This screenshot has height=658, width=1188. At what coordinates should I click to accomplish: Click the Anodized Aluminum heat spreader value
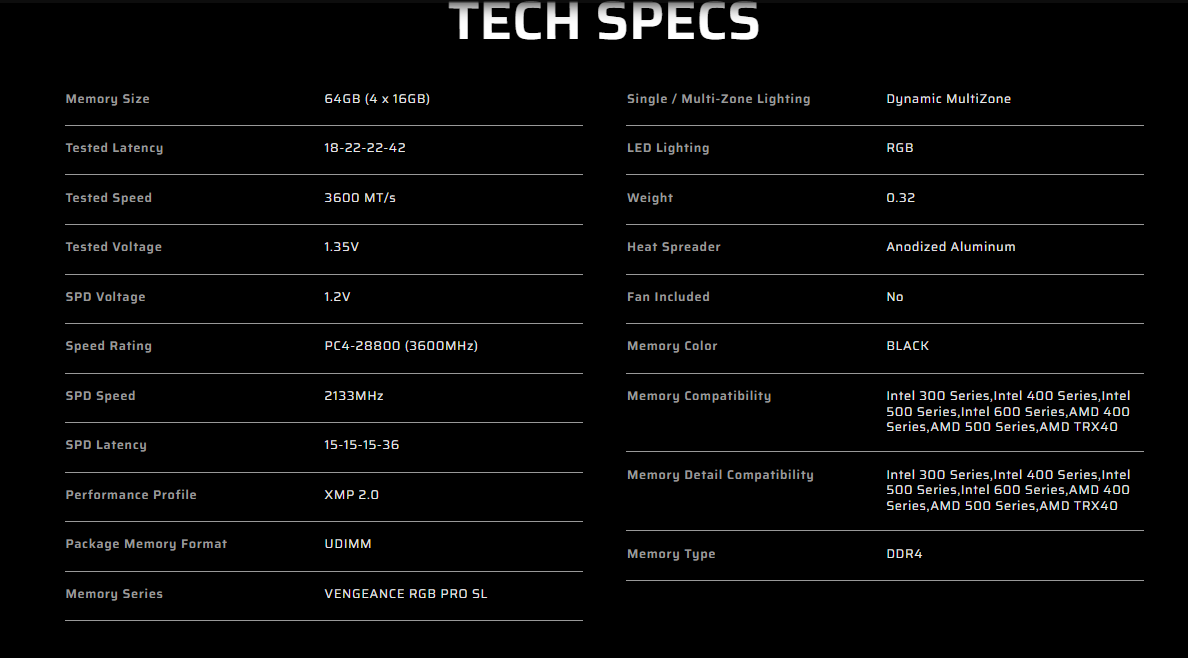coord(951,247)
